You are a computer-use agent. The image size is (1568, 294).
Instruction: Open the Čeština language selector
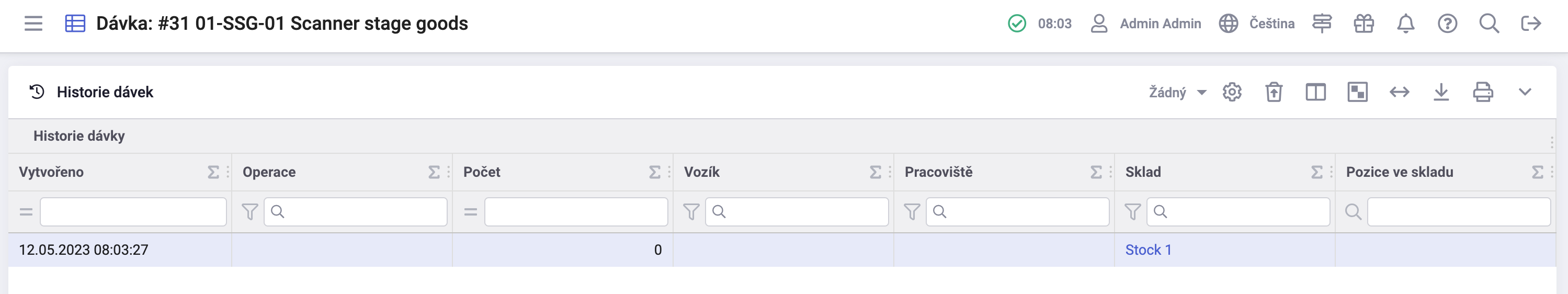coord(1257,24)
